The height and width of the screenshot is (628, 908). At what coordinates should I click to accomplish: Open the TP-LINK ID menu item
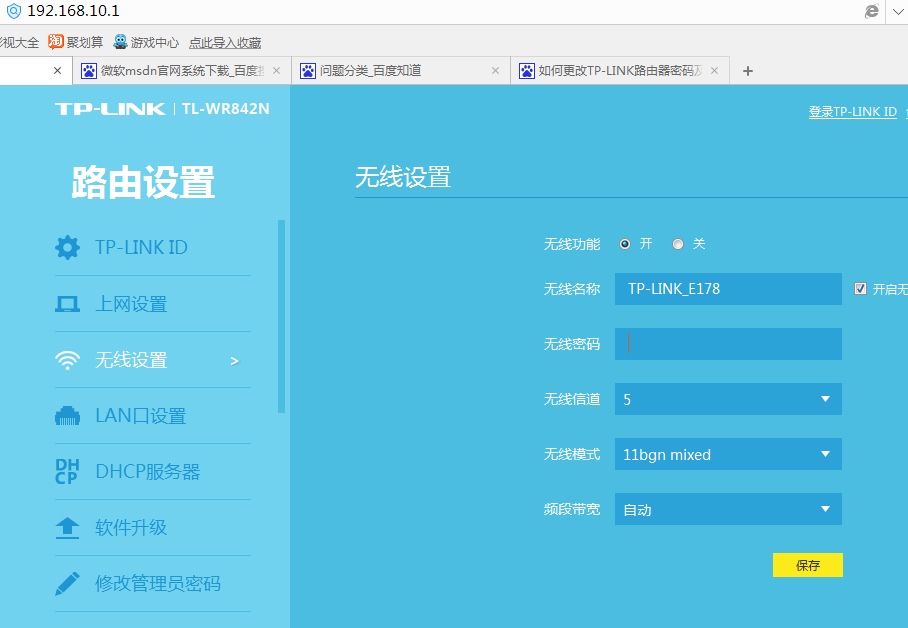[153, 247]
